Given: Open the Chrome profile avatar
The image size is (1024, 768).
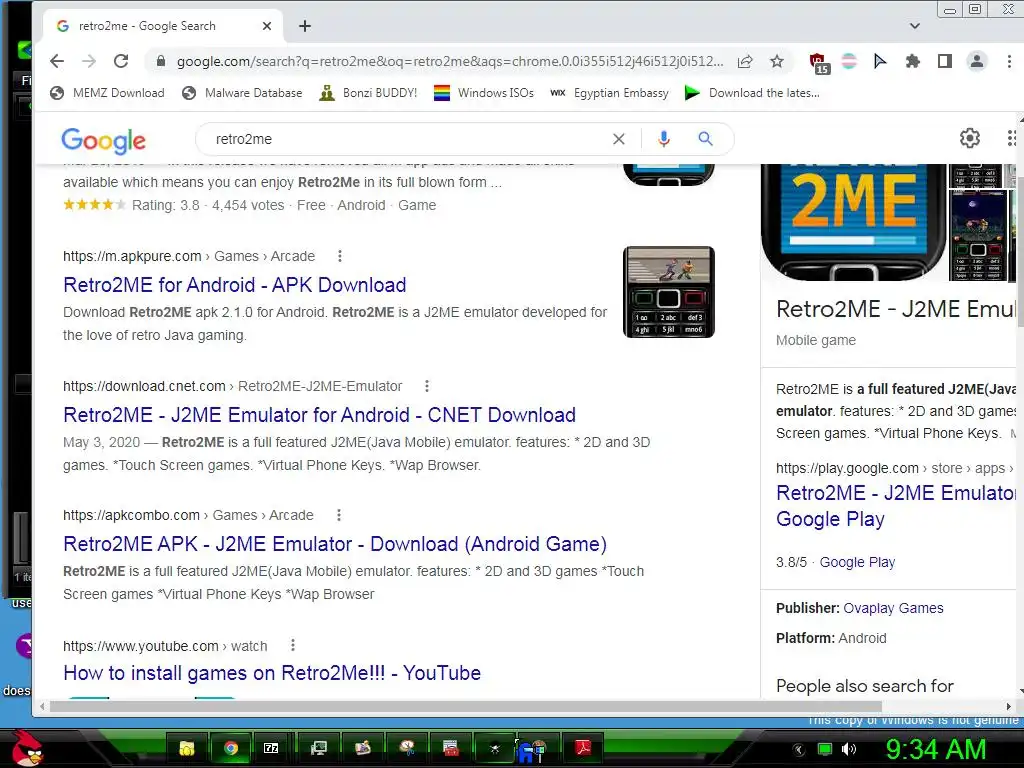Looking at the screenshot, I should coord(977,61).
